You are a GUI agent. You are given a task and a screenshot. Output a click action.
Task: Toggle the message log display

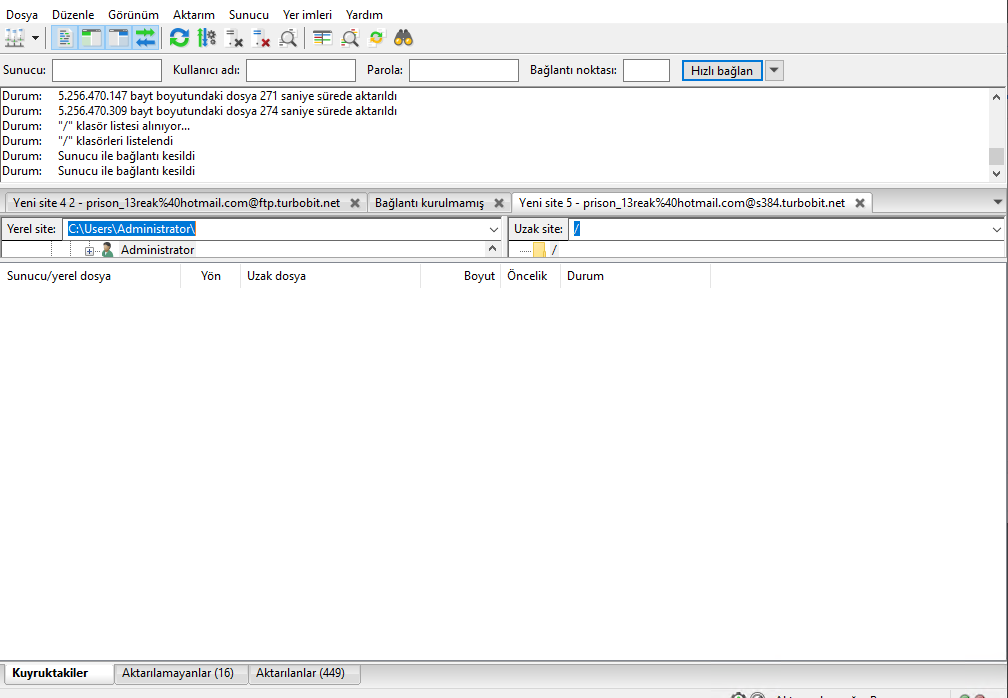65,38
